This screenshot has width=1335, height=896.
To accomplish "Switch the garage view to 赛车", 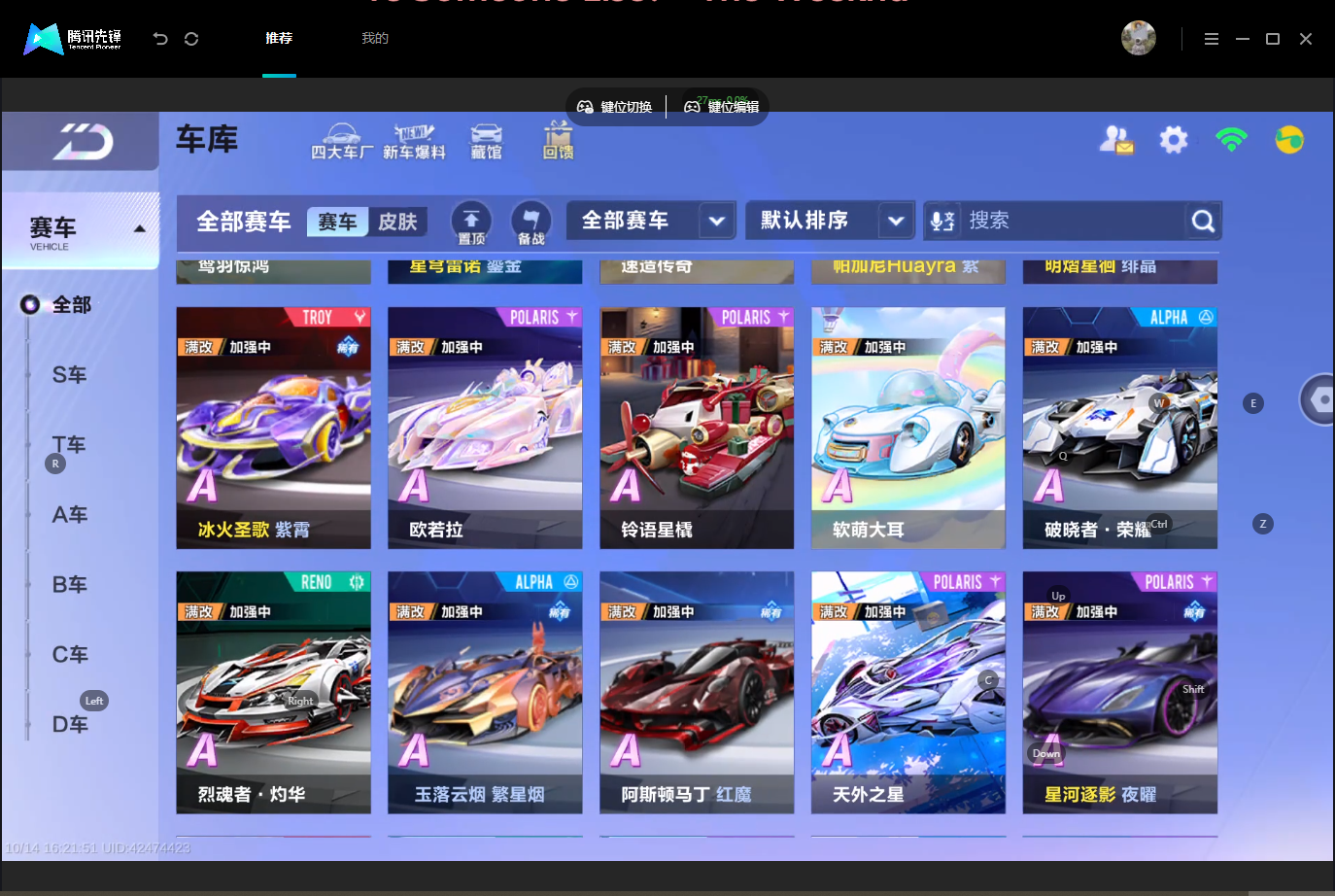I will click(338, 222).
